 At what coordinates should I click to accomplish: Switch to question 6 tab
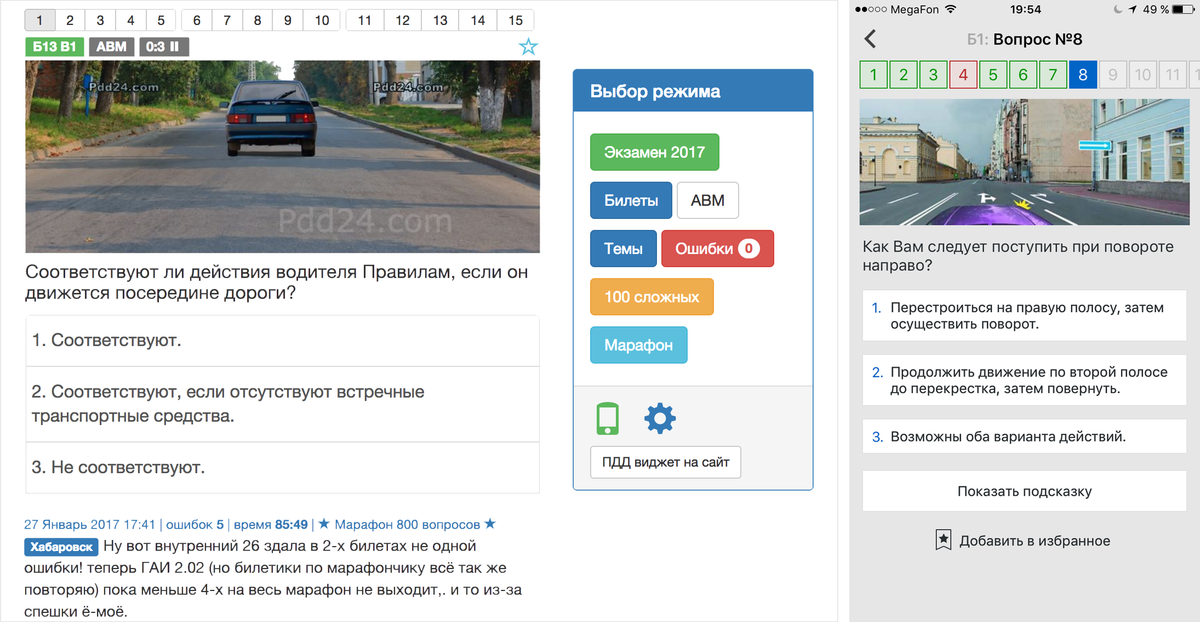pos(196,20)
